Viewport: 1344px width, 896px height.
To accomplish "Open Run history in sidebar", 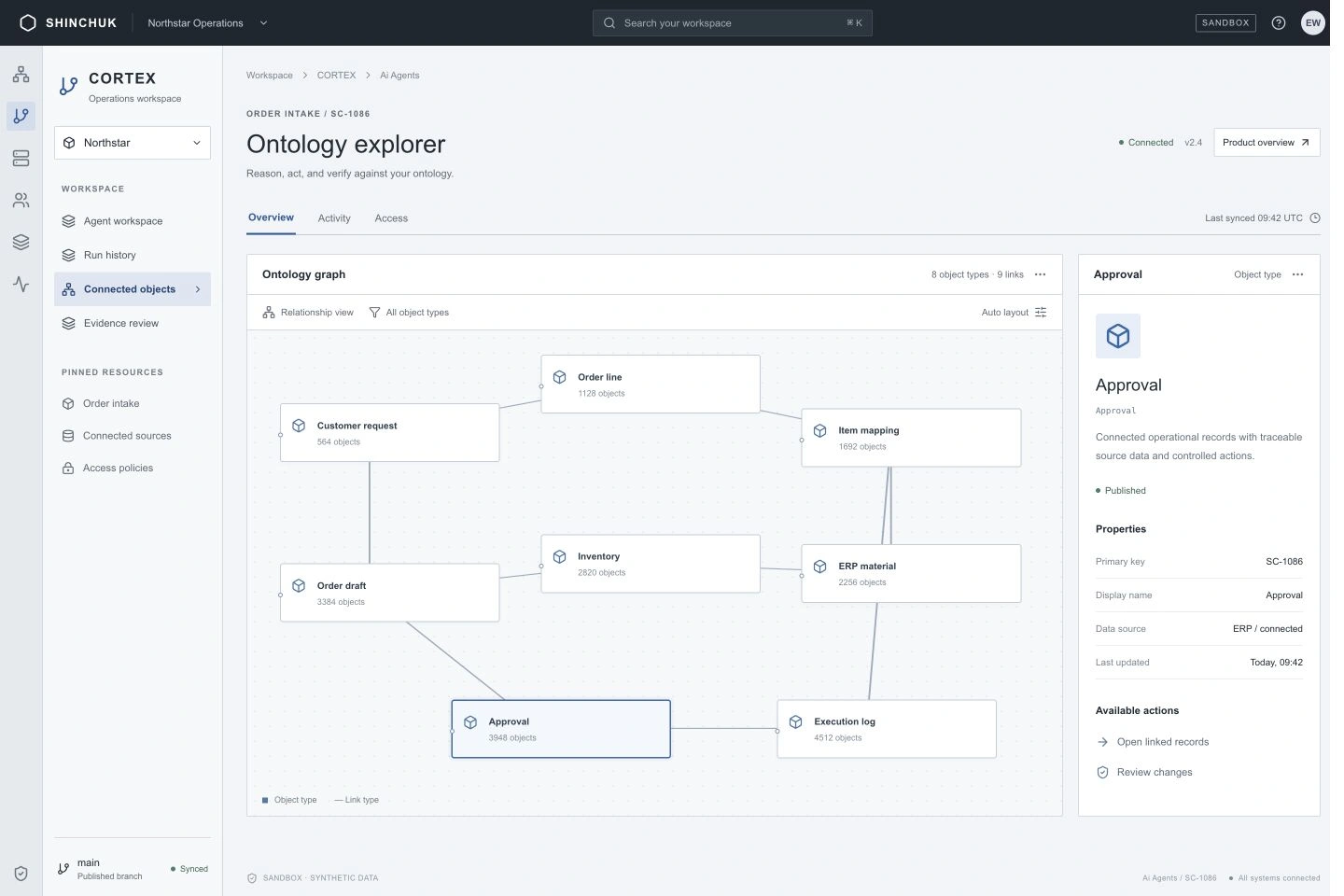I will click(x=133, y=255).
